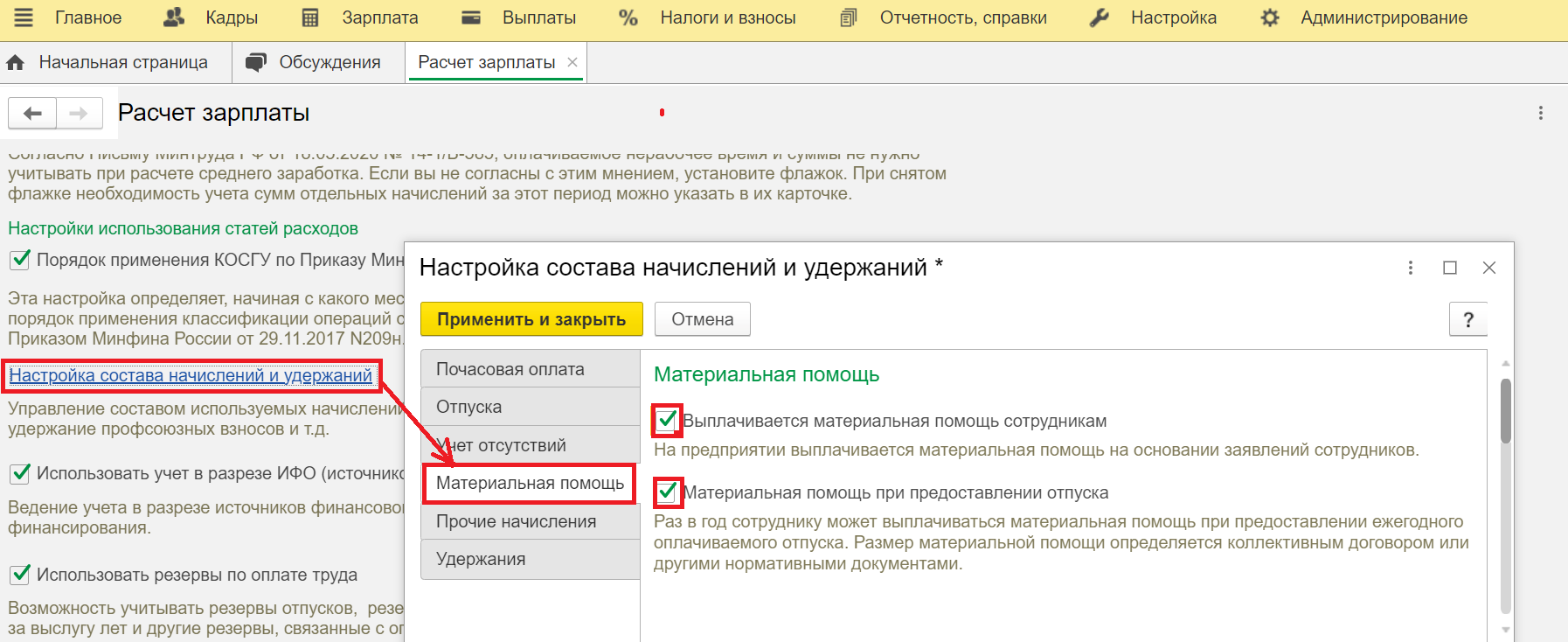Select the Почасовая оплата section
The image size is (1568, 642).
531,369
